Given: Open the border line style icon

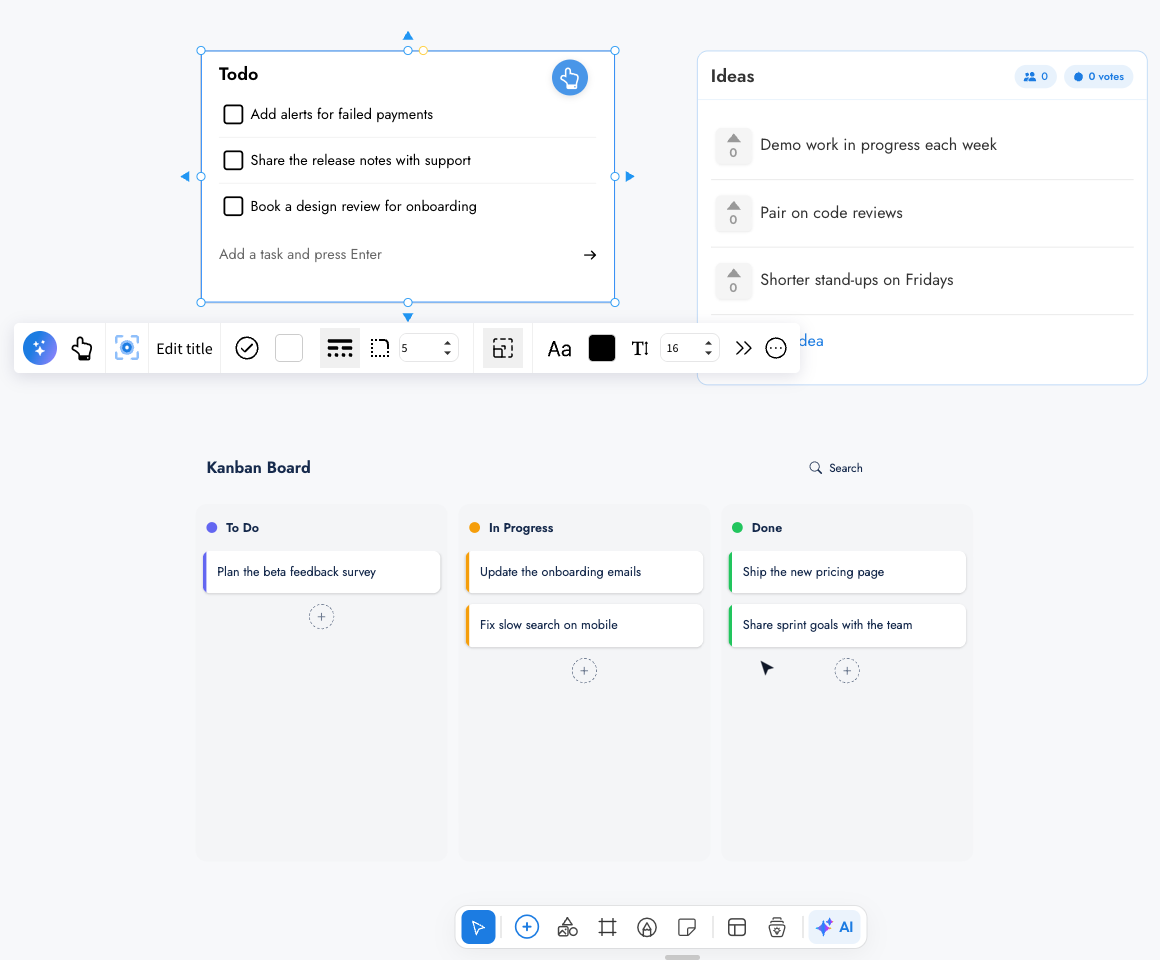Looking at the screenshot, I should pyautogui.click(x=340, y=348).
